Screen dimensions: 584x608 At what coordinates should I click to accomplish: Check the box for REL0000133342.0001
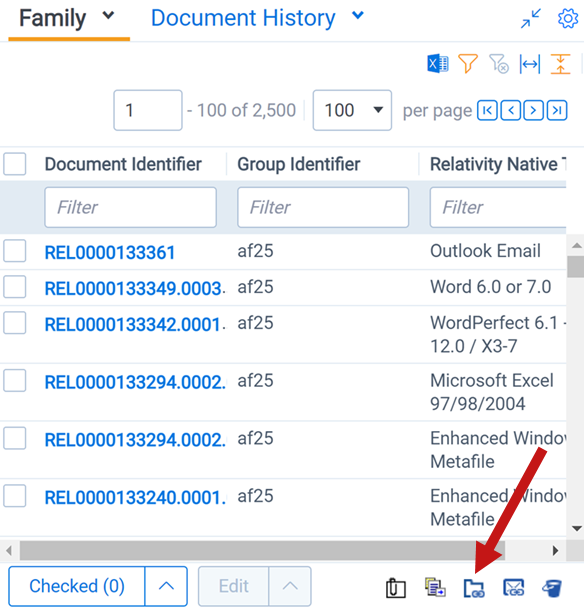coord(15,323)
